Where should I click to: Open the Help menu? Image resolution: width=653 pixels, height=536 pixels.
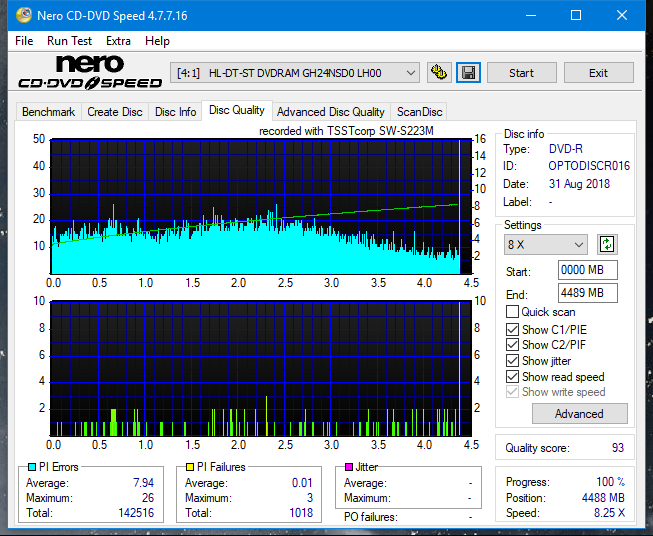(157, 41)
